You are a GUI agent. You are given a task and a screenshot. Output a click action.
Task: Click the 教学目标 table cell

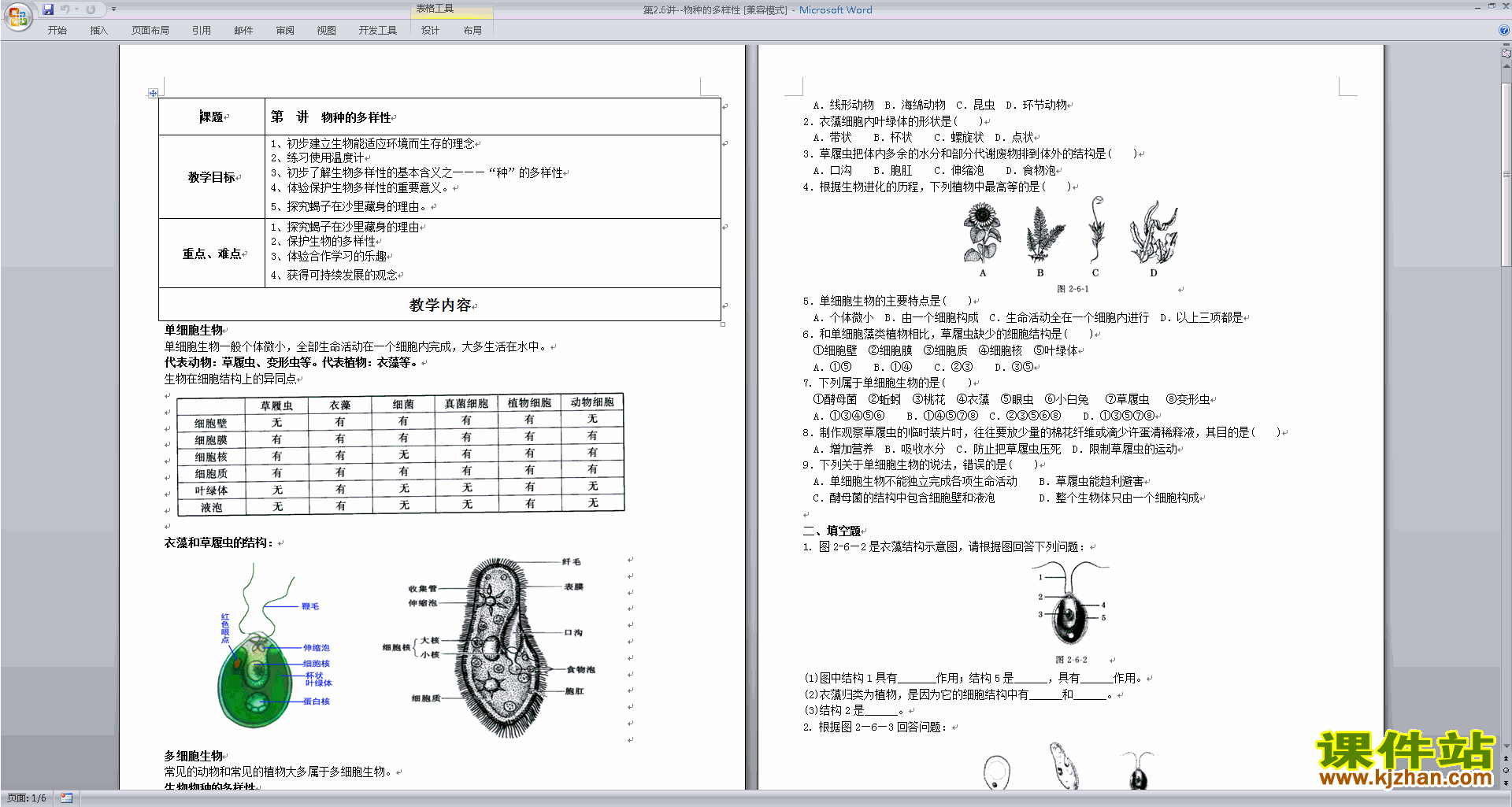[212, 177]
